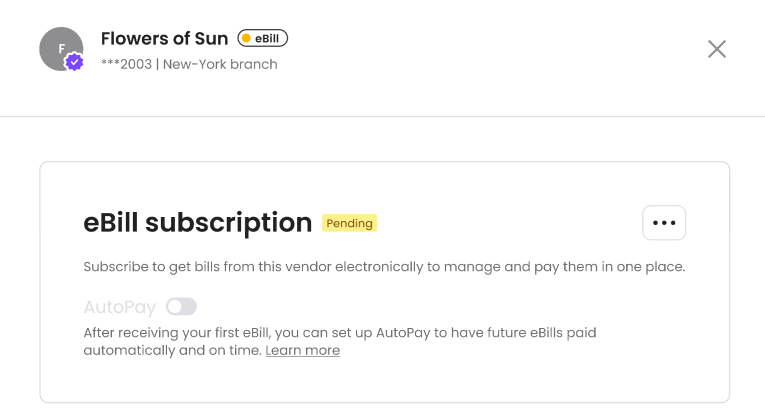Enable the AutoPay toggle switch

click(181, 306)
